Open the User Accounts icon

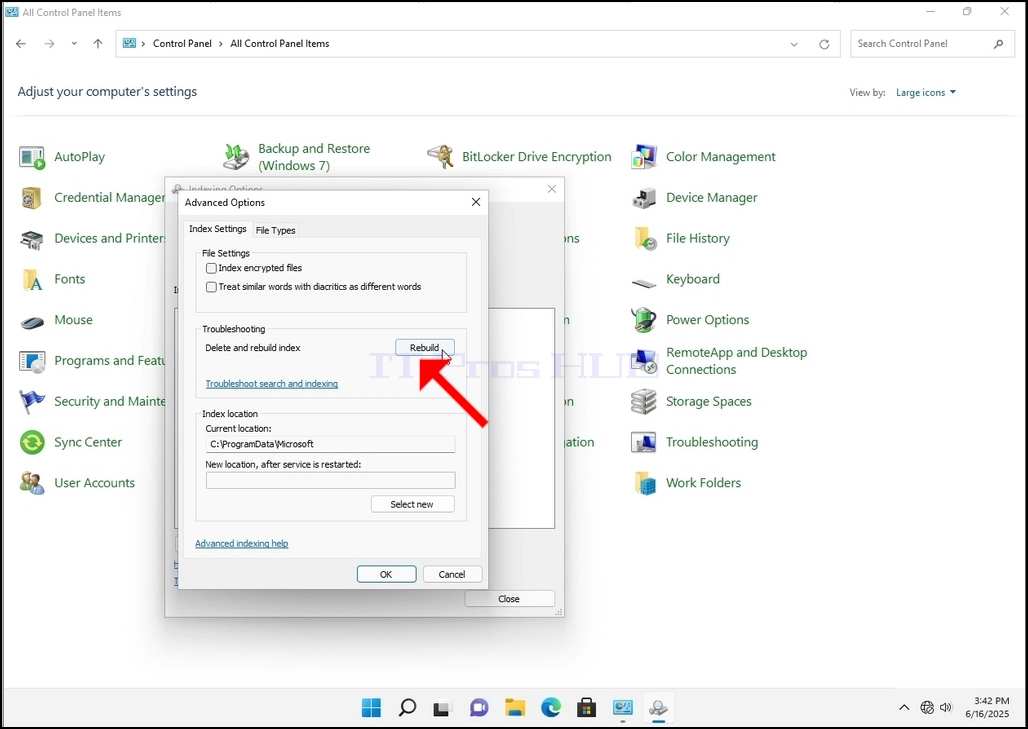pos(32,483)
